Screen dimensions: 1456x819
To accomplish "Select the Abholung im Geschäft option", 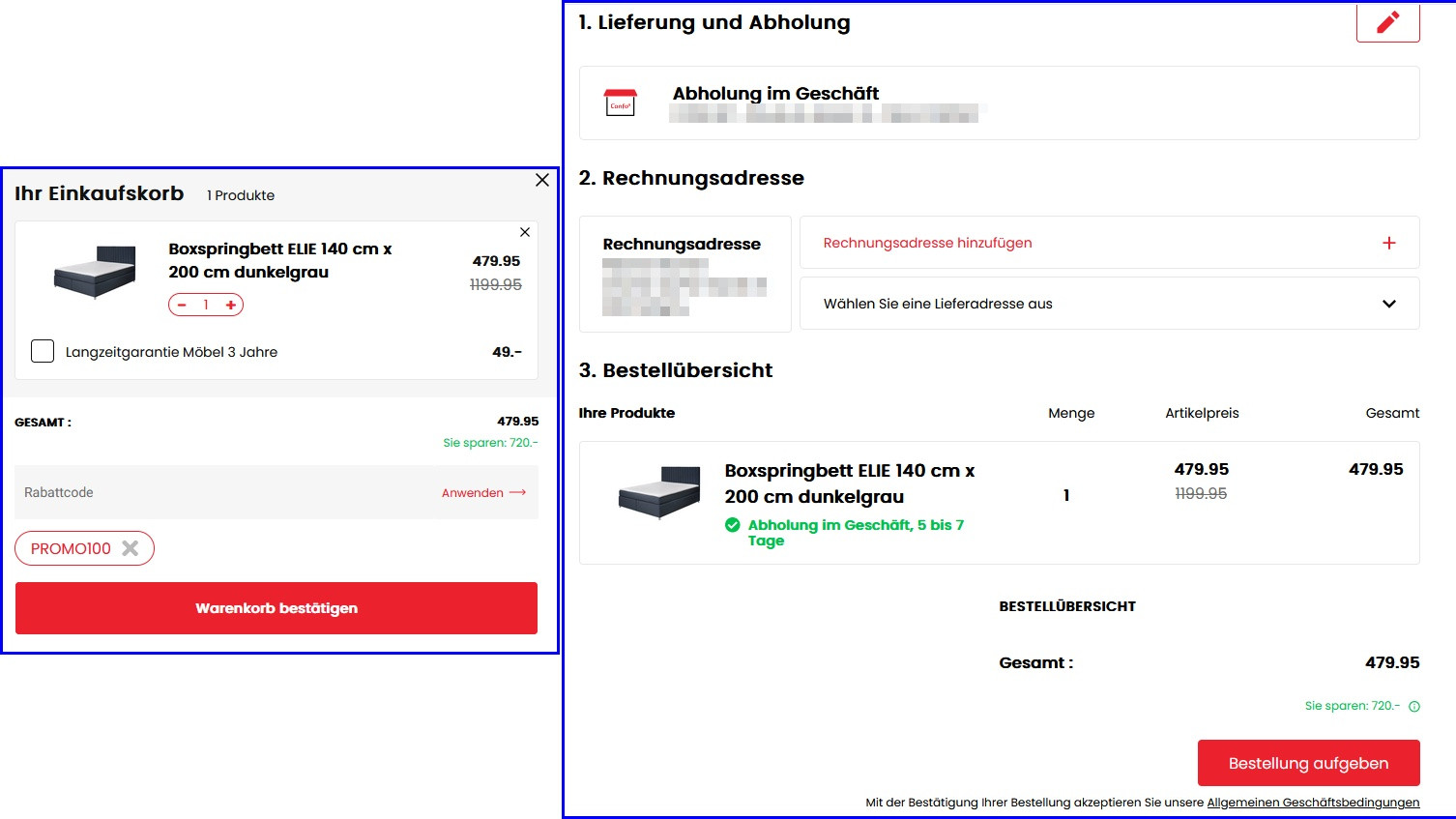I will coord(775,94).
